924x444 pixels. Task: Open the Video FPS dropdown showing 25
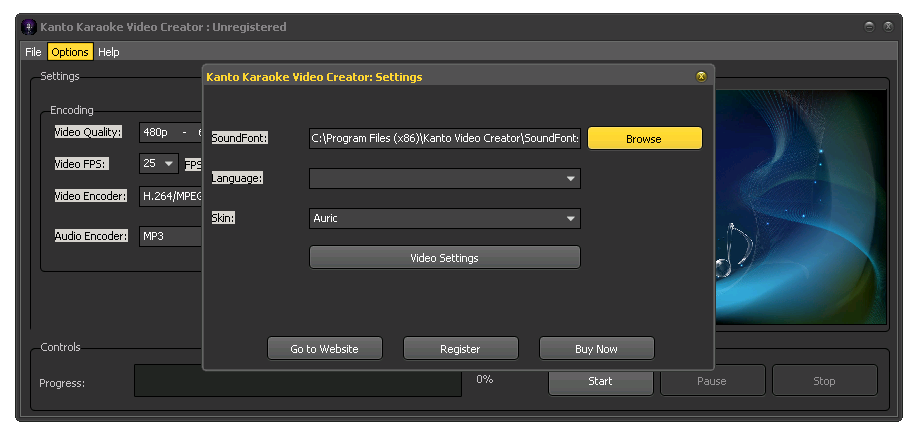pyautogui.click(x=159, y=163)
